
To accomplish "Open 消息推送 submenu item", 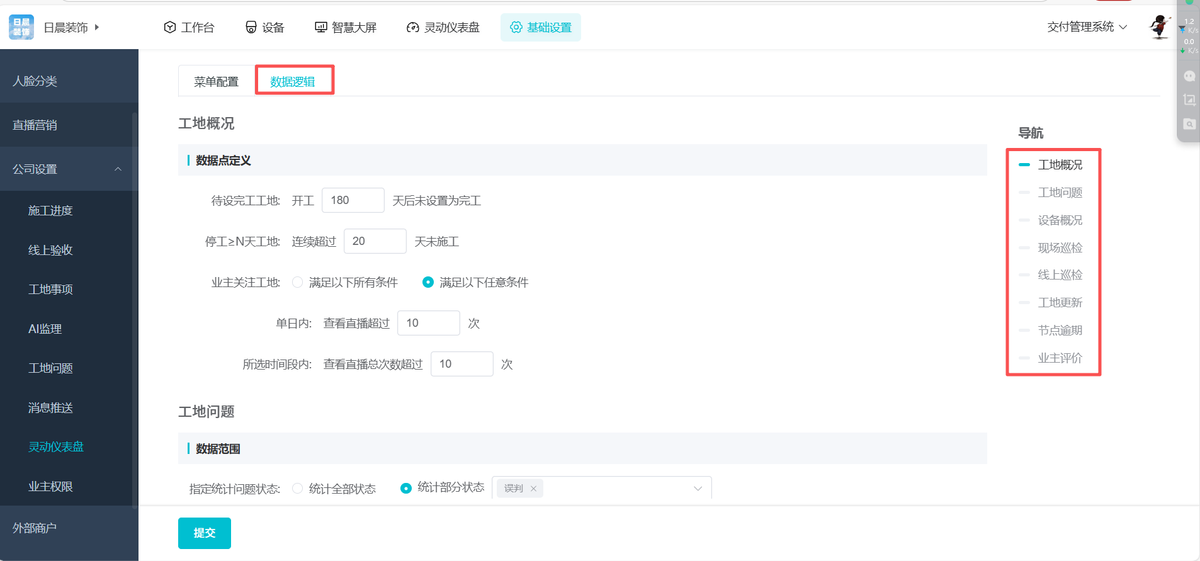I will (x=69, y=408).
